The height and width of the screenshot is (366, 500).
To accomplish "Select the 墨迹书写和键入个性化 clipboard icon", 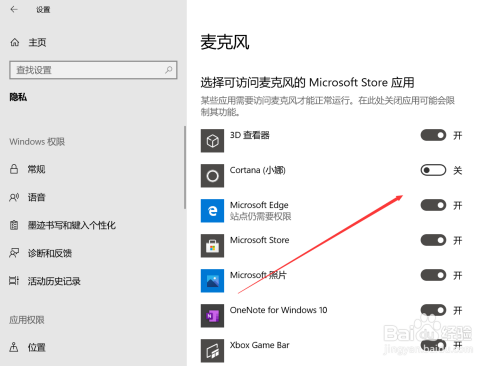I will (14, 225).
